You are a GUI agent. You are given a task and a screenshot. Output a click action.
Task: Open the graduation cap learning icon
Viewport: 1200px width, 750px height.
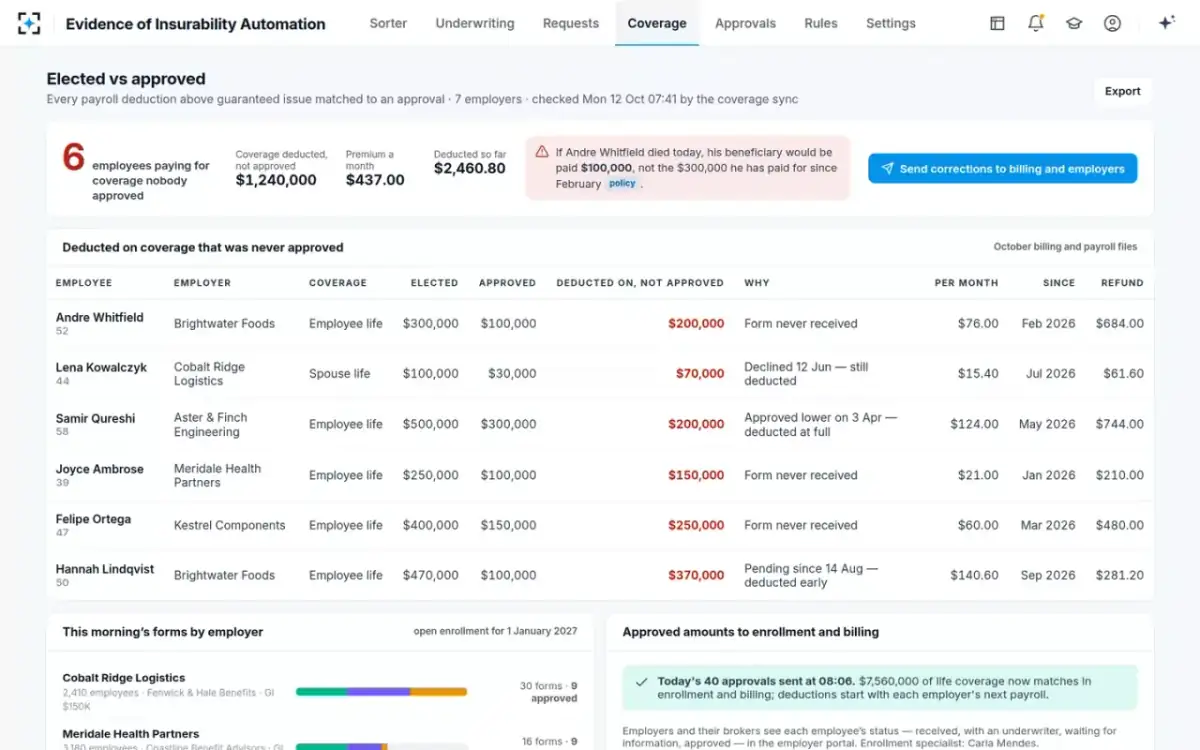pos(1074,23)
